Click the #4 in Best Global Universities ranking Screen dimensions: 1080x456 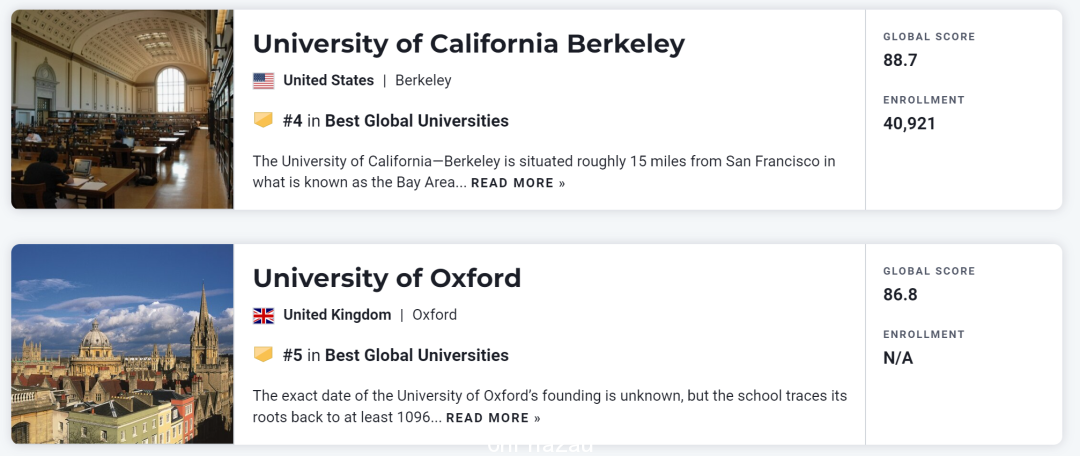click(x=395, y=121)
